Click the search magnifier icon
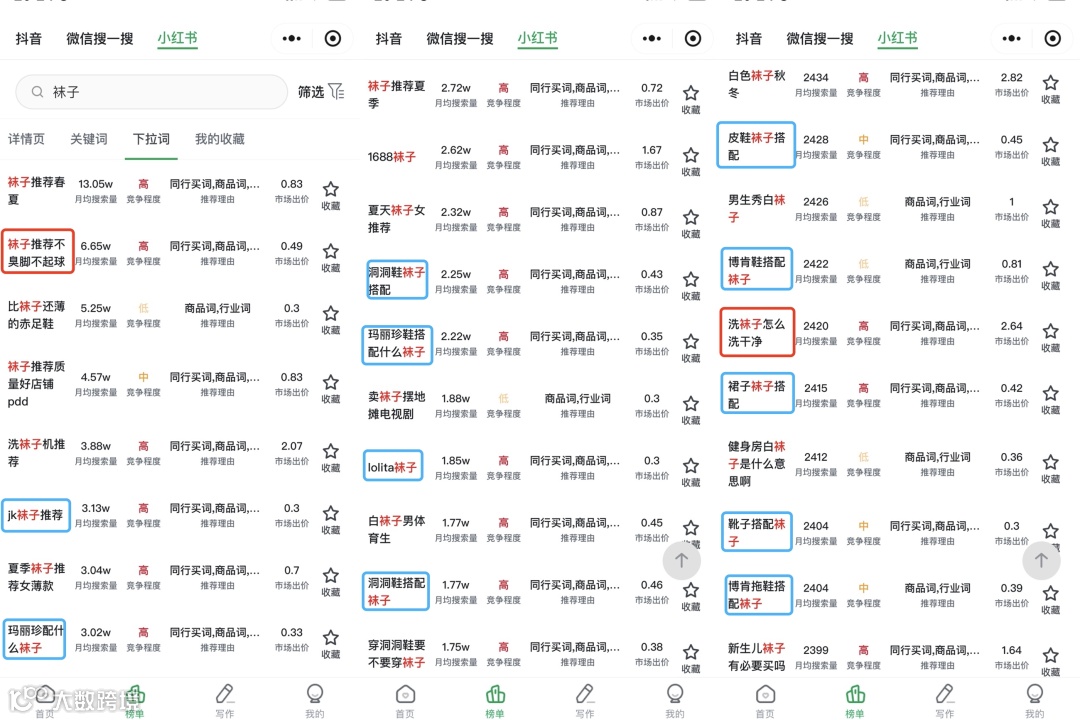 [x=38, y=92]
